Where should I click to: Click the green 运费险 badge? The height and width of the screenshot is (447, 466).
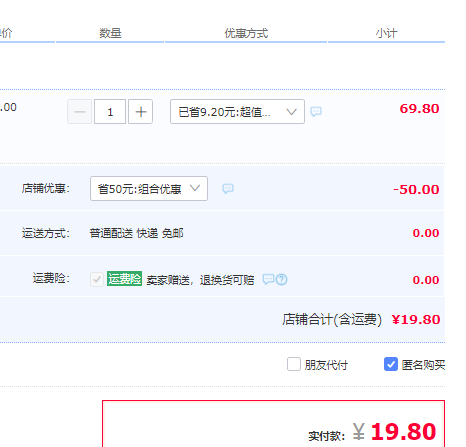click(x=124, y=279)
